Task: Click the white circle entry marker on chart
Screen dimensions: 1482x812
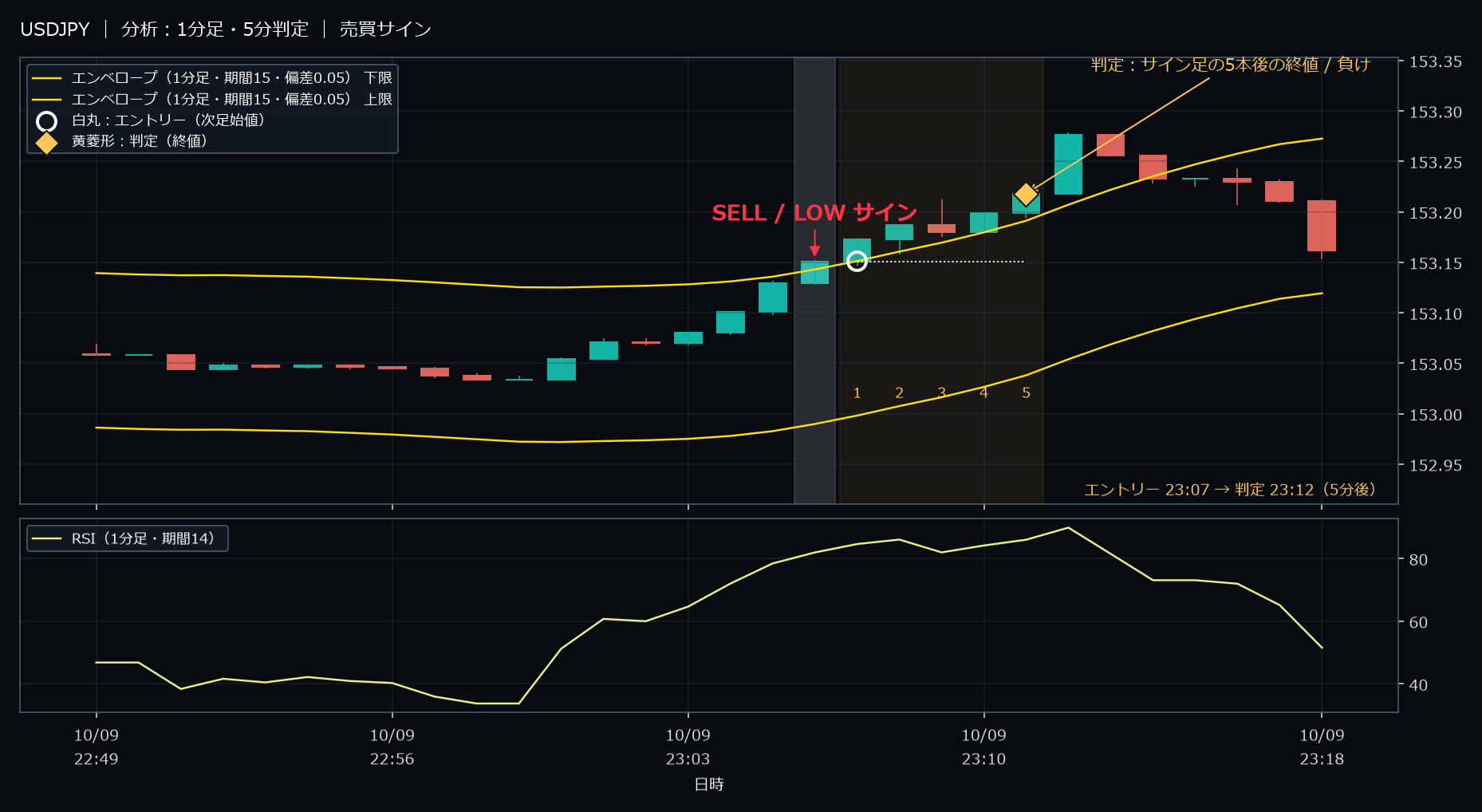Action: pos(857,261)
